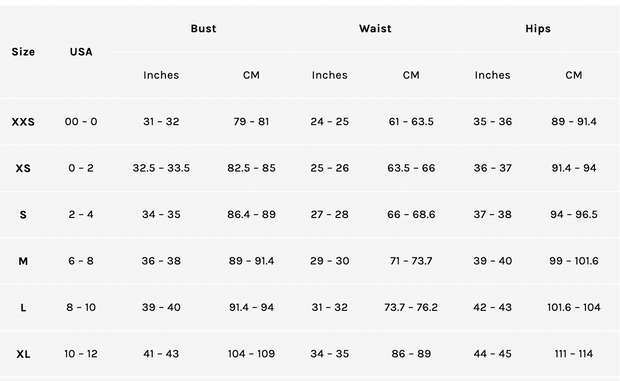Click the 00 - 0 USA size cell

pyautogui.click(x=81, y=121)
